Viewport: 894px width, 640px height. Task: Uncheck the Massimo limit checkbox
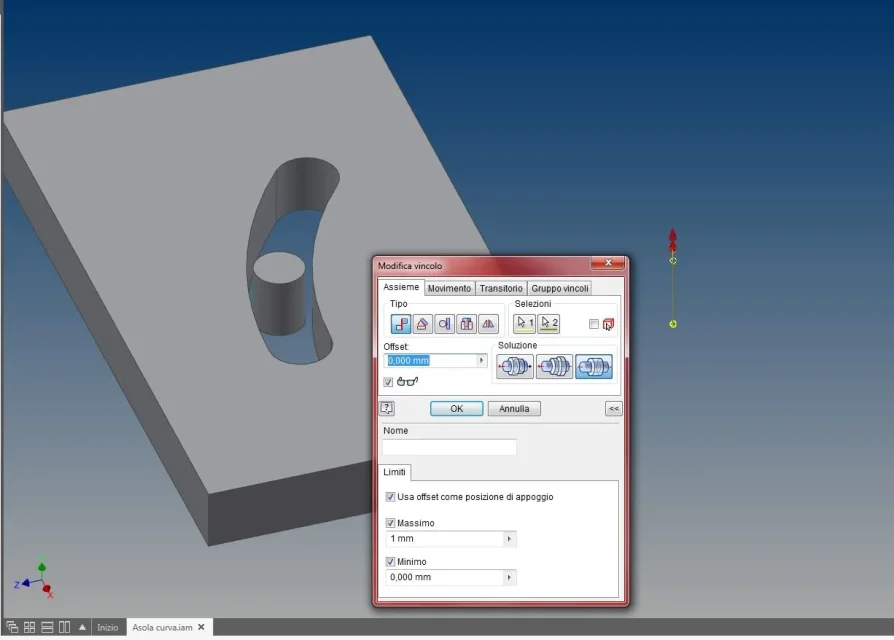391,523
